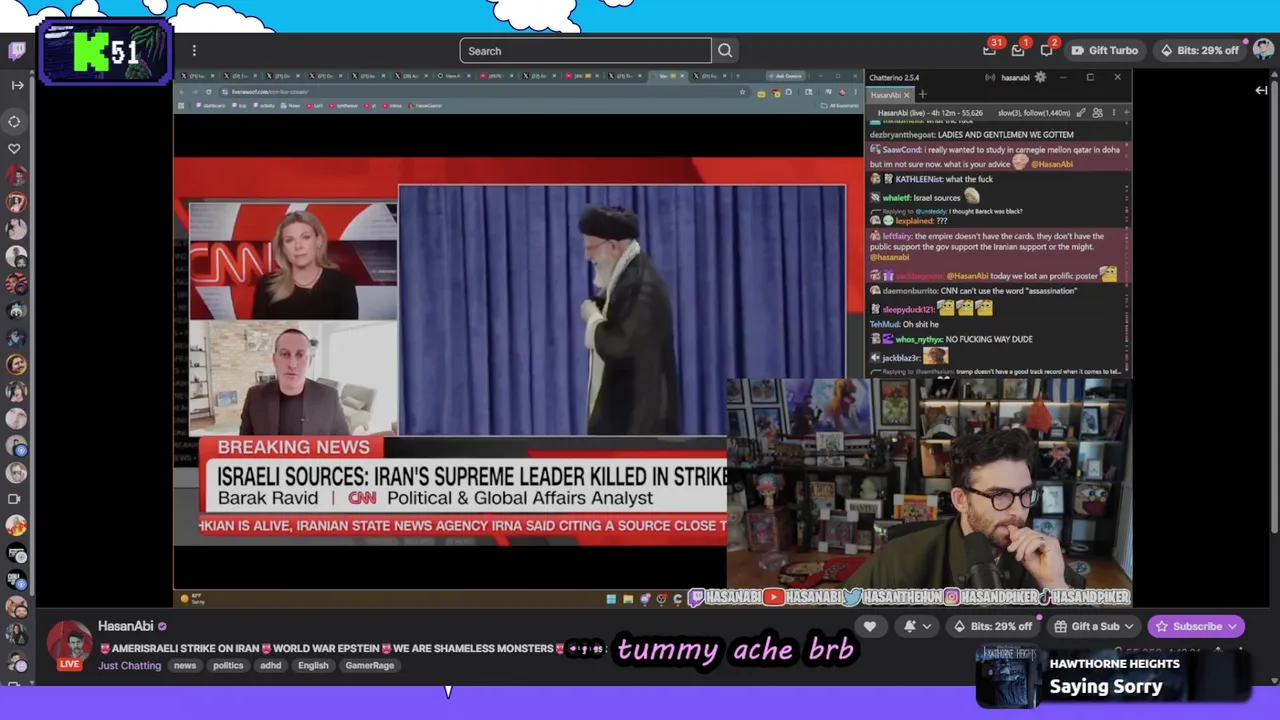Click the Twitch search input field
The height and width of the screenshot is (720, 1280).
click(585, 51)
